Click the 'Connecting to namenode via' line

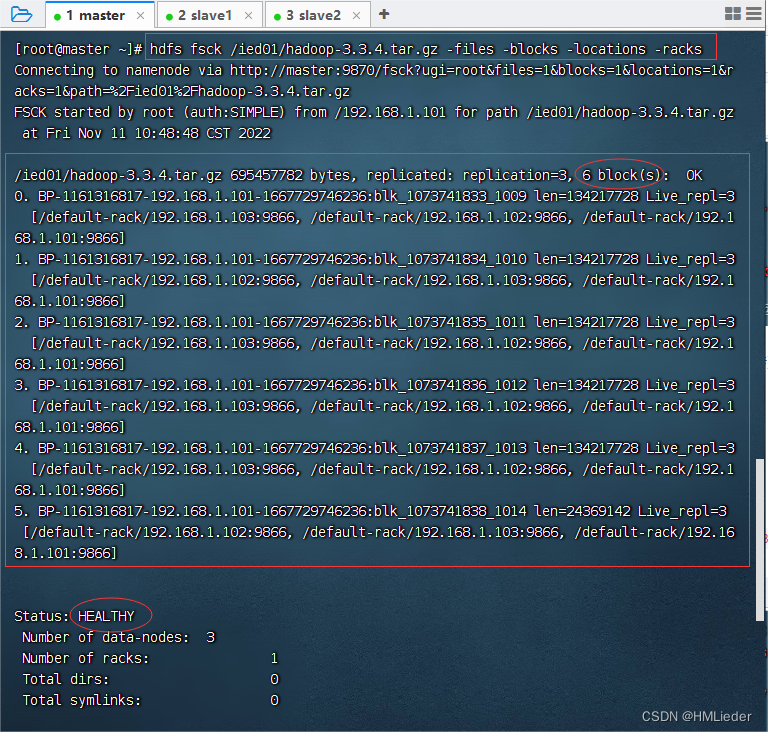[374, 70]
